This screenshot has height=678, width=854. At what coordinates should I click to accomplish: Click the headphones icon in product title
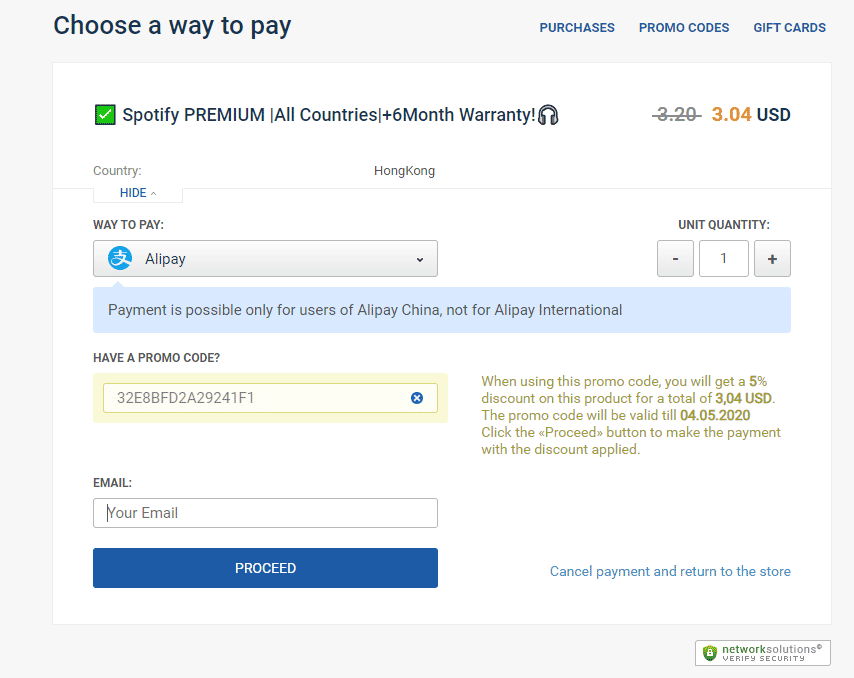coord(548,115)
